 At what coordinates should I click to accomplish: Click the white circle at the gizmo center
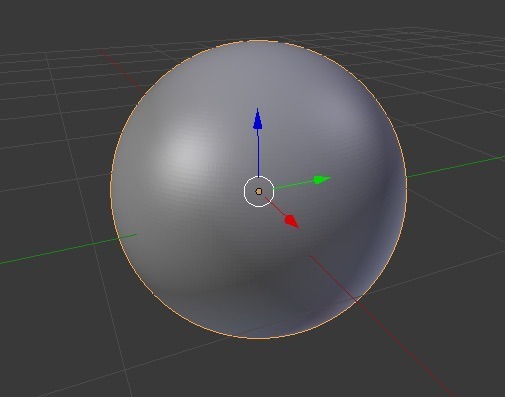click(259, 191)
